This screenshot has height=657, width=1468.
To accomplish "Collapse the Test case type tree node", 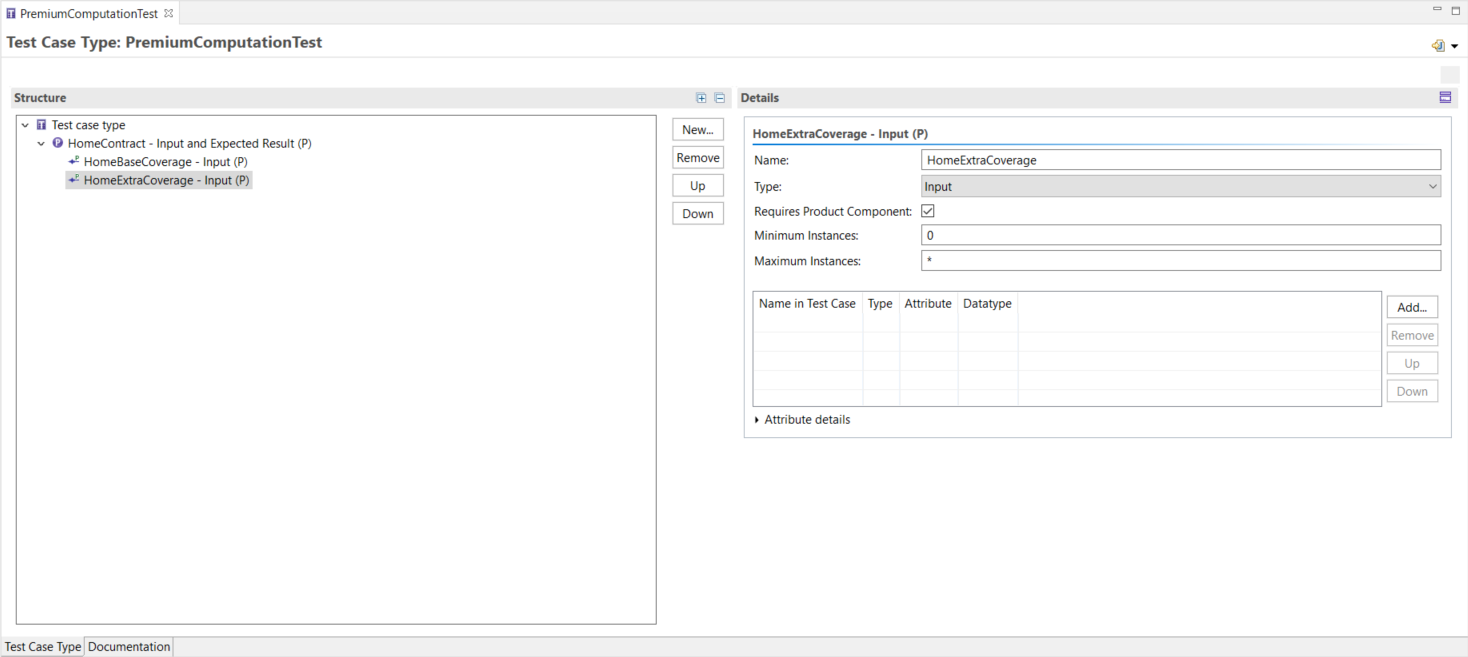I will [25, 124].
